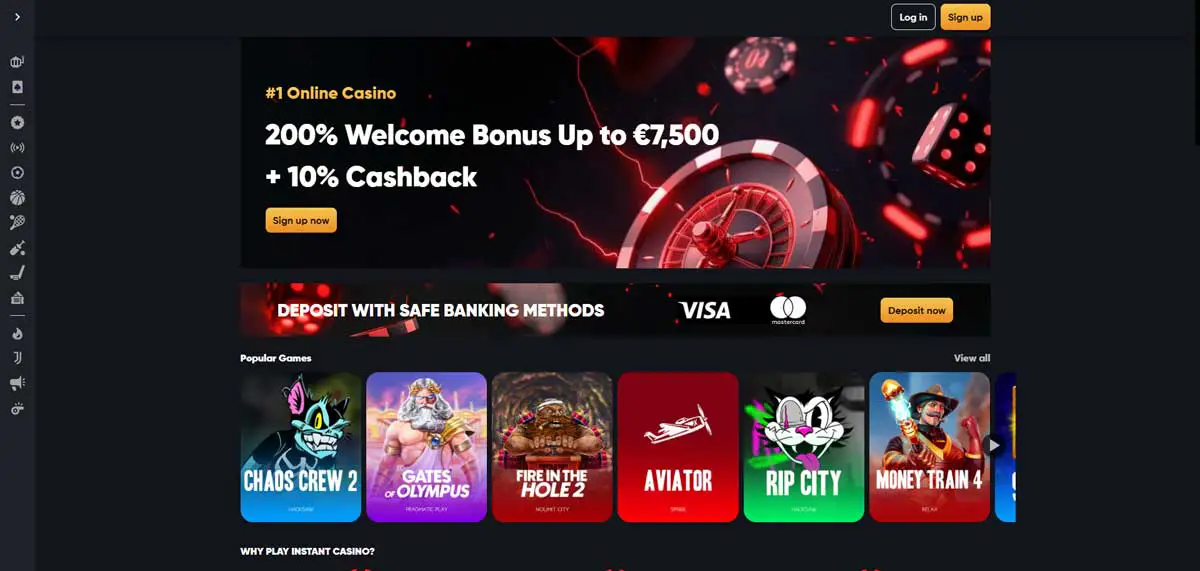Select the ice hockey stick icon

pos(17,272)
